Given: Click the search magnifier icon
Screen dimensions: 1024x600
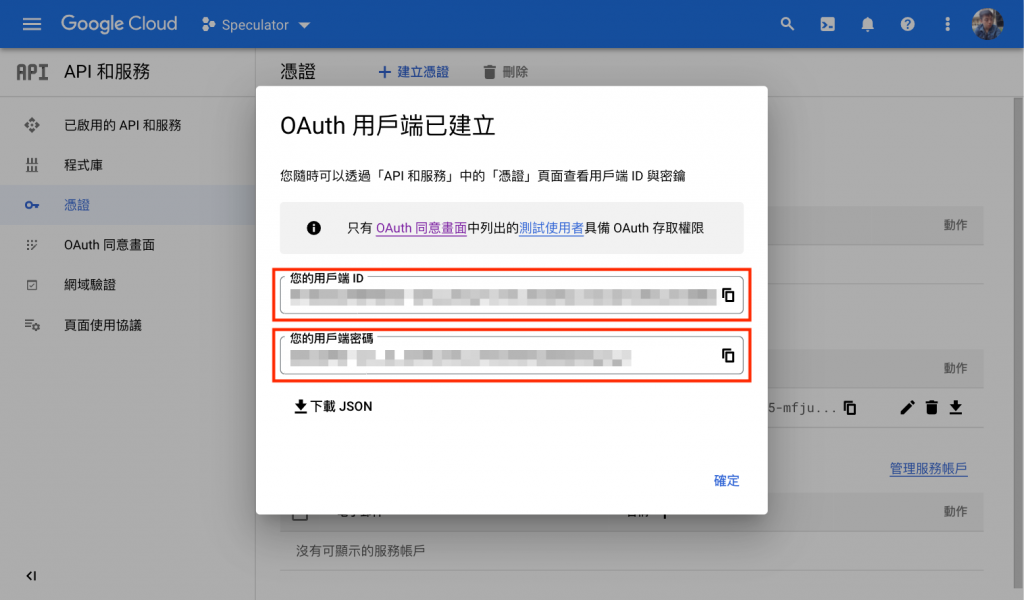Looking at the screenshot, I should tap(787, 24).
